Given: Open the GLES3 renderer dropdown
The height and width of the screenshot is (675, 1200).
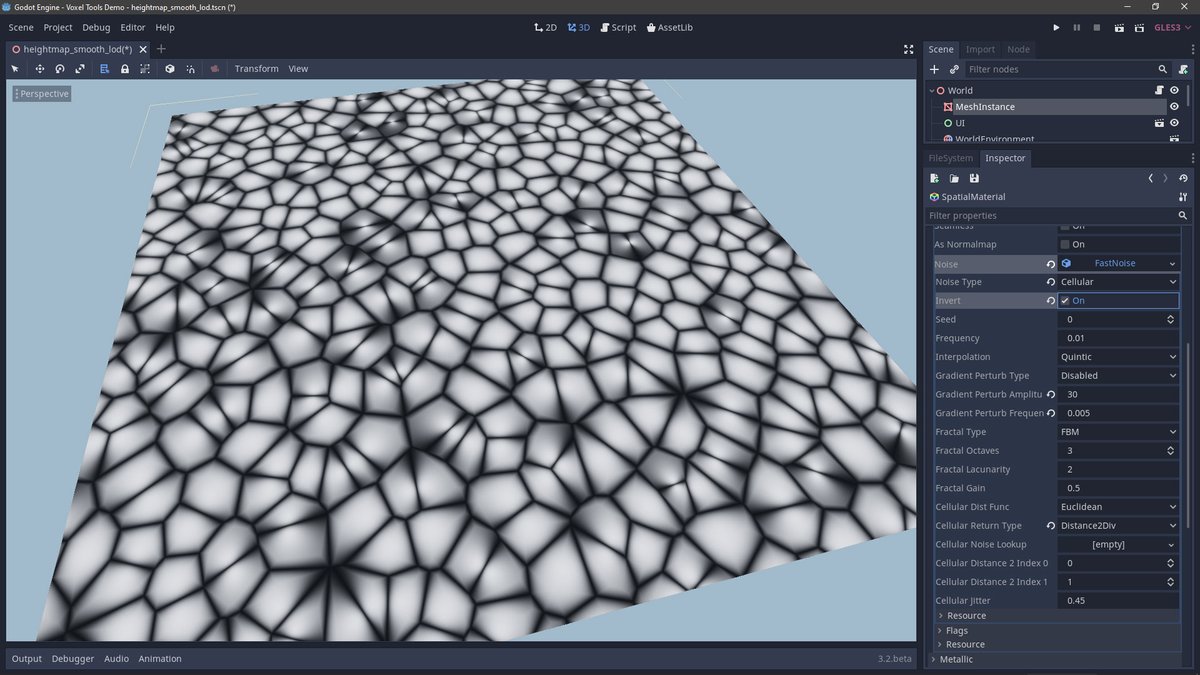Looking at the screenshot, I should 1171,28.
